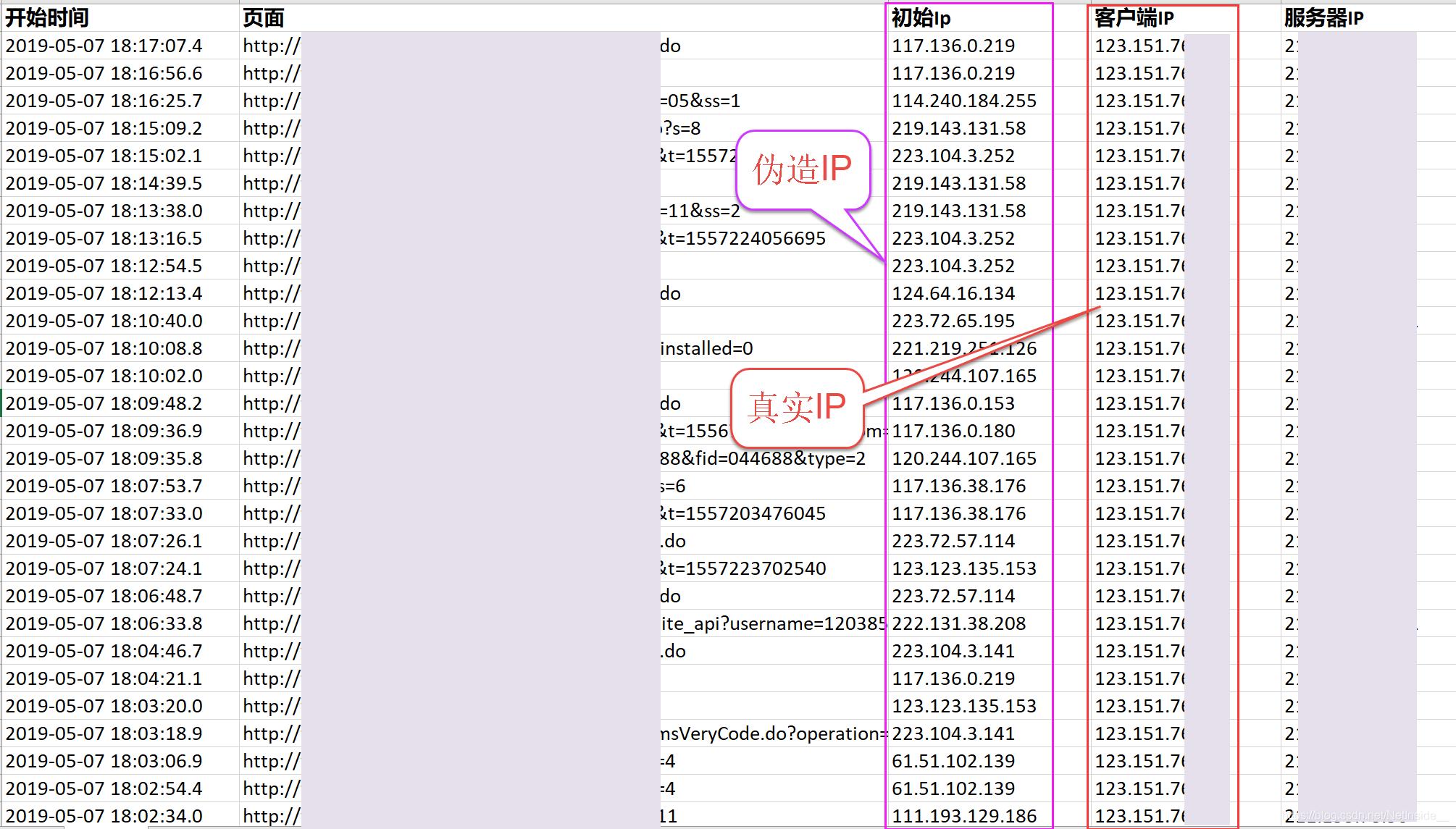Click 223.72.57.114 in the 18:06:48.7 row
The width and height of the screenshot is (1456, 829).
[953, 596]
